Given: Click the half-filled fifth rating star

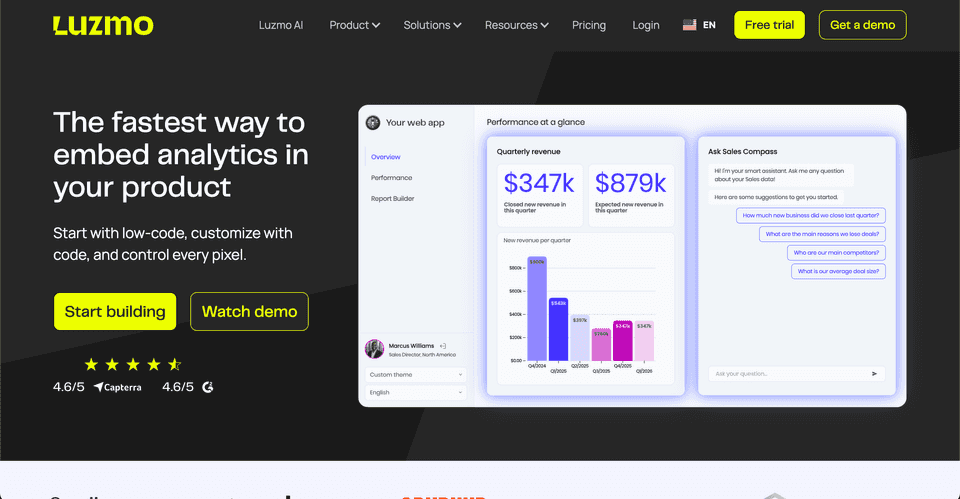Looking at the screenshot, I should coord(174,365).
